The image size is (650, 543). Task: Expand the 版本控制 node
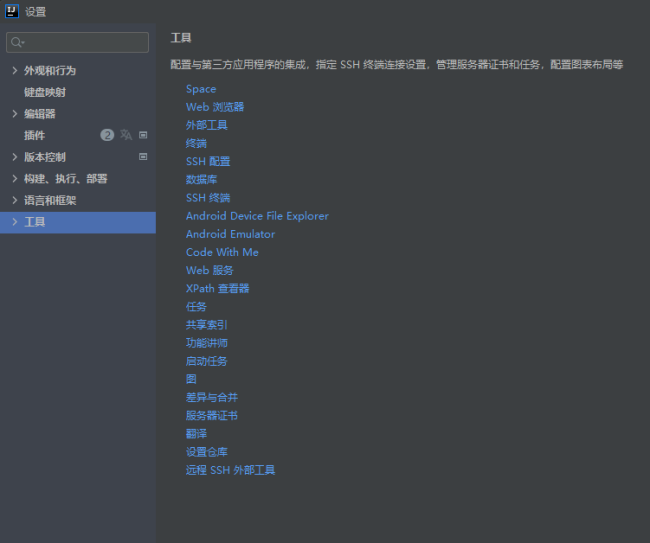[15, 157]
